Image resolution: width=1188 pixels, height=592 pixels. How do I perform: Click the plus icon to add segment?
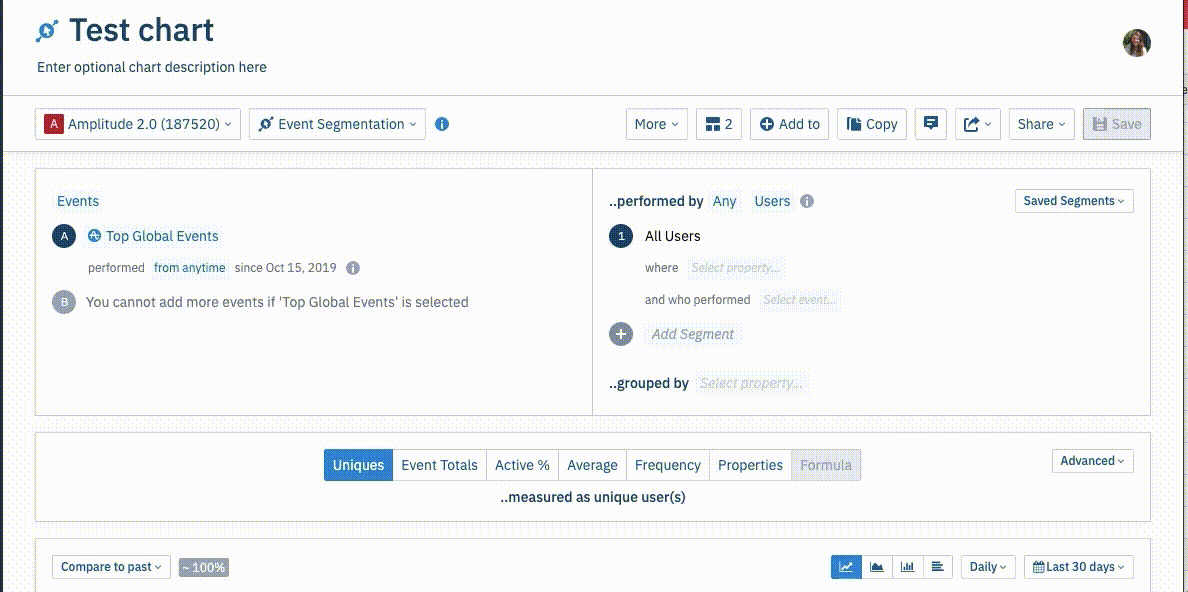621,334
